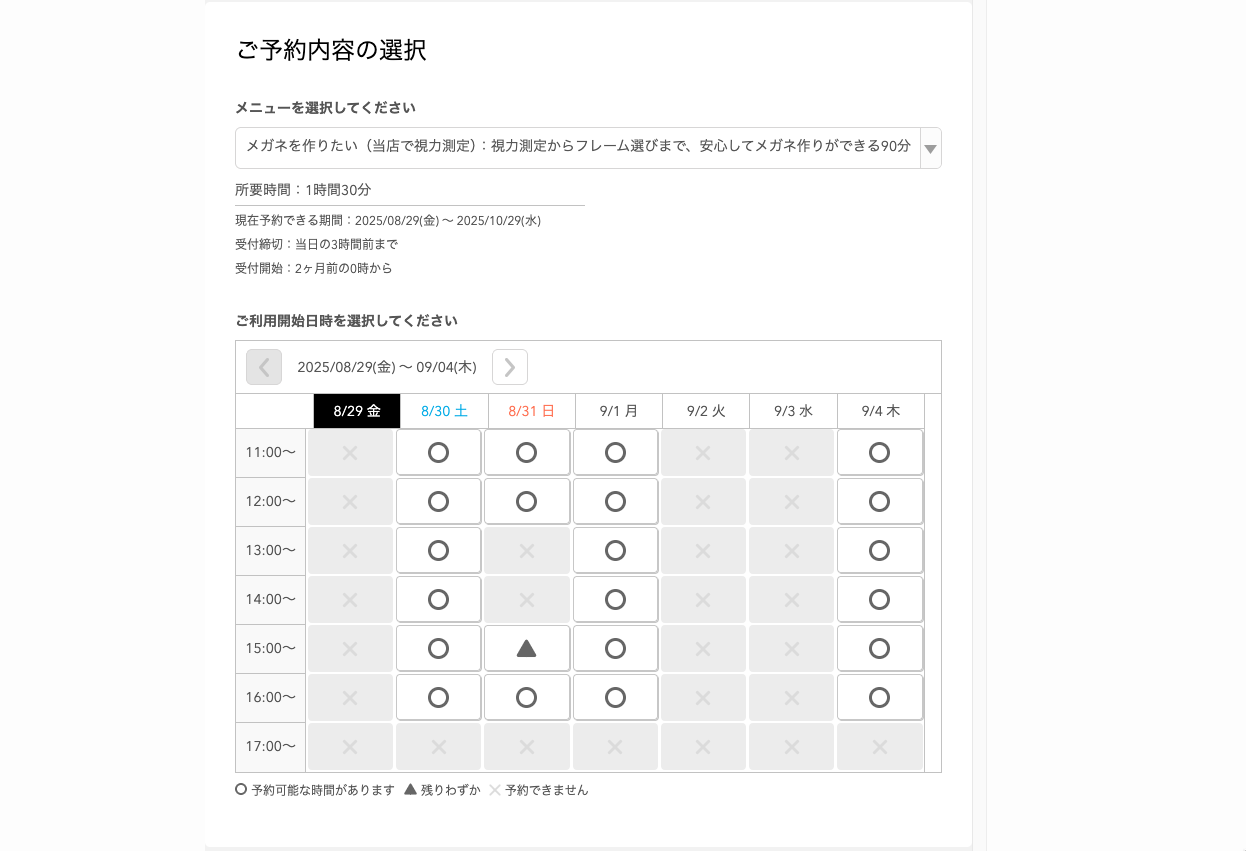Choose the 13:00 slot on 9/4
Image resolution: width=1246 pixels, height=851 pixels.
tap(879, 550)
